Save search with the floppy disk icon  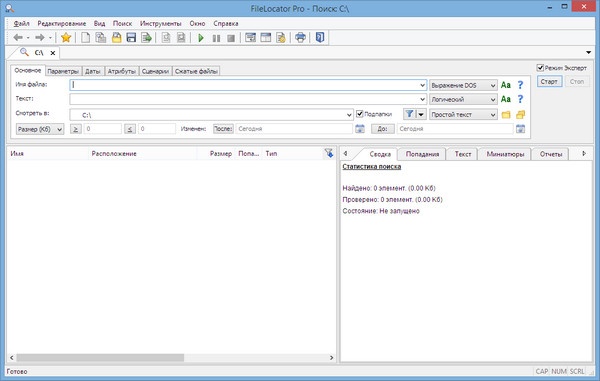click(x=131, y=37)
